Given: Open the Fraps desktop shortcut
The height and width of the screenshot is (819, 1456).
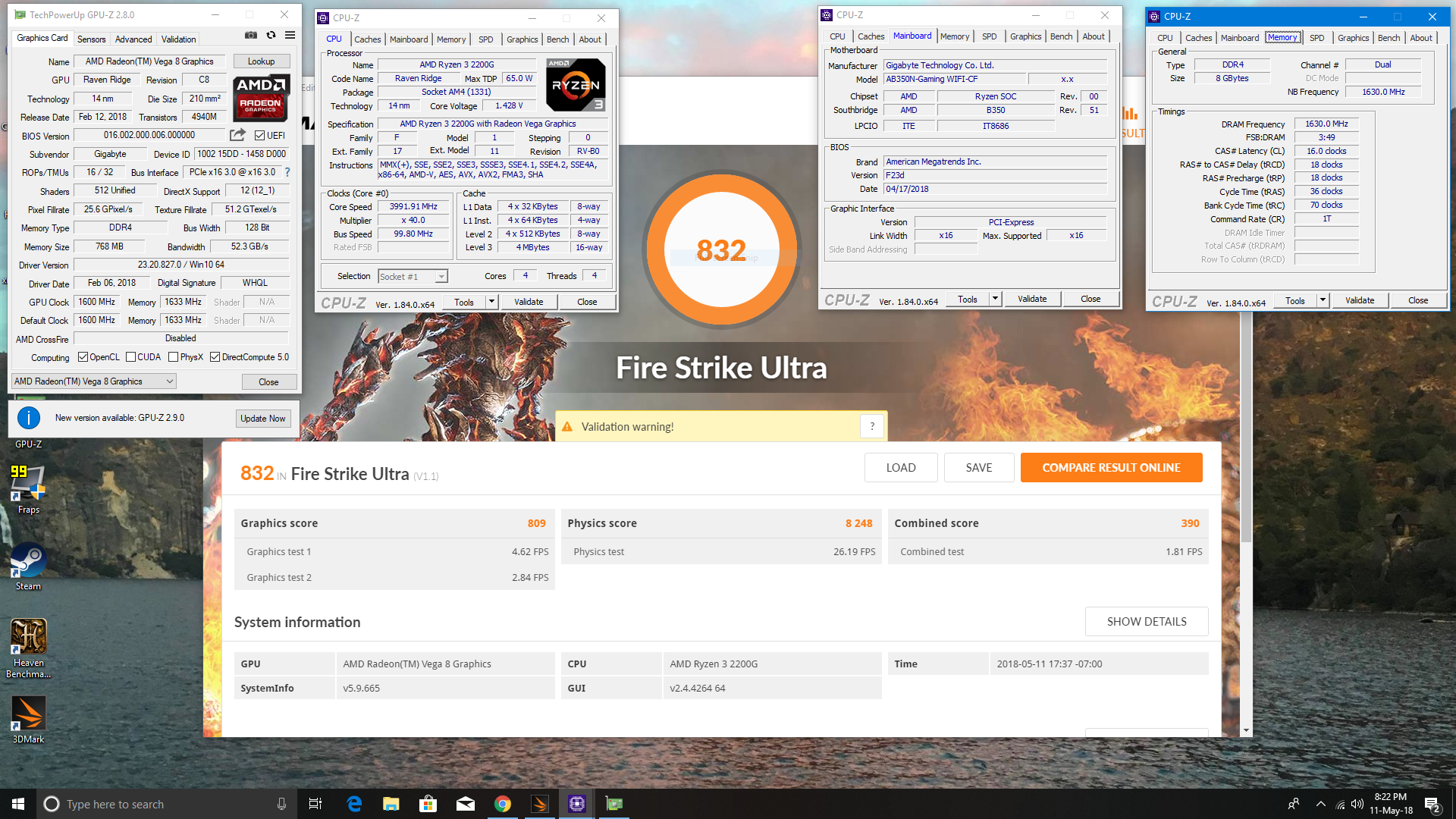Looking at the screenshot, I should [29, 489].
